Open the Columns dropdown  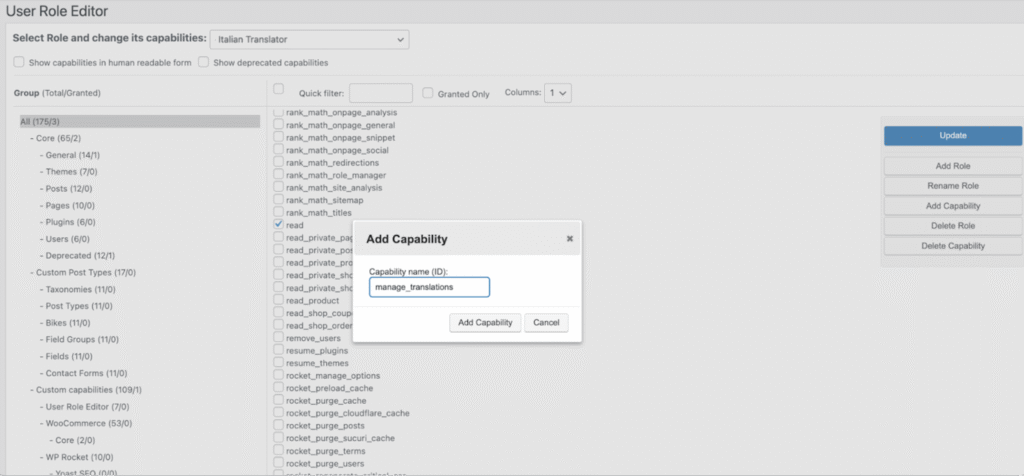pyautogui.click(x=558, y=93)
